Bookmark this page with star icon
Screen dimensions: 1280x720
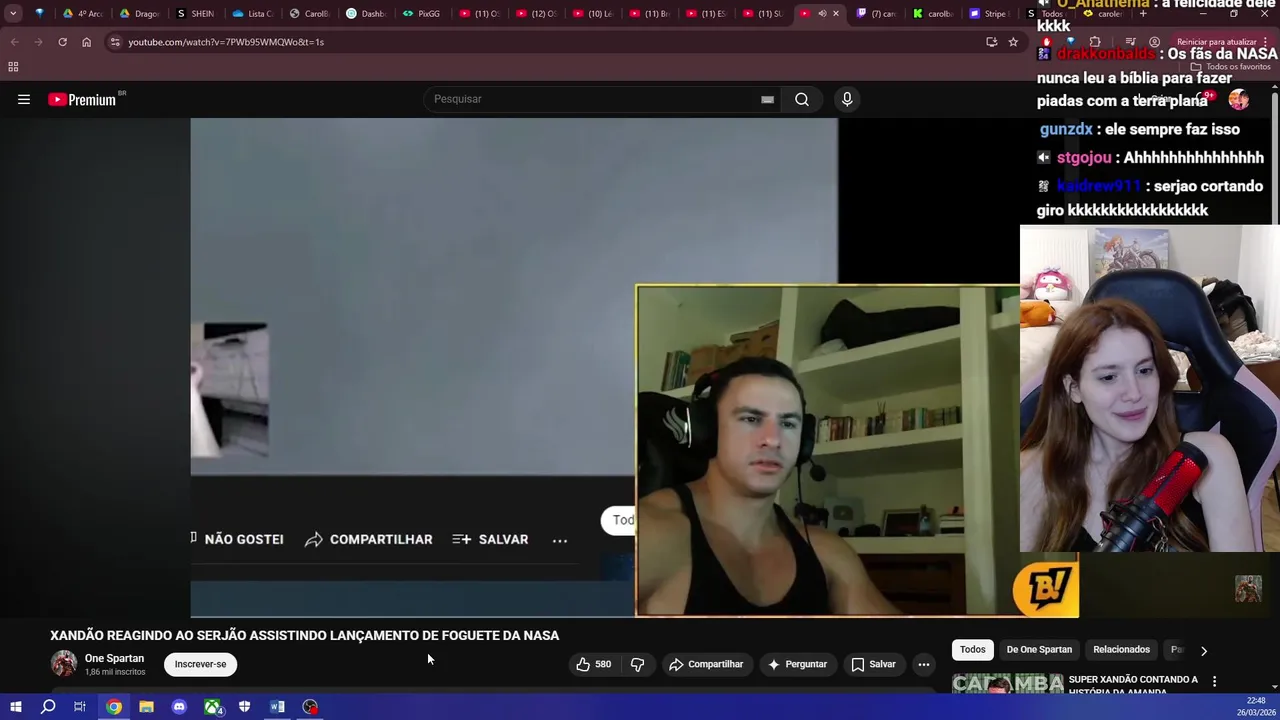pyautogui.click(x=1013, y=42)
